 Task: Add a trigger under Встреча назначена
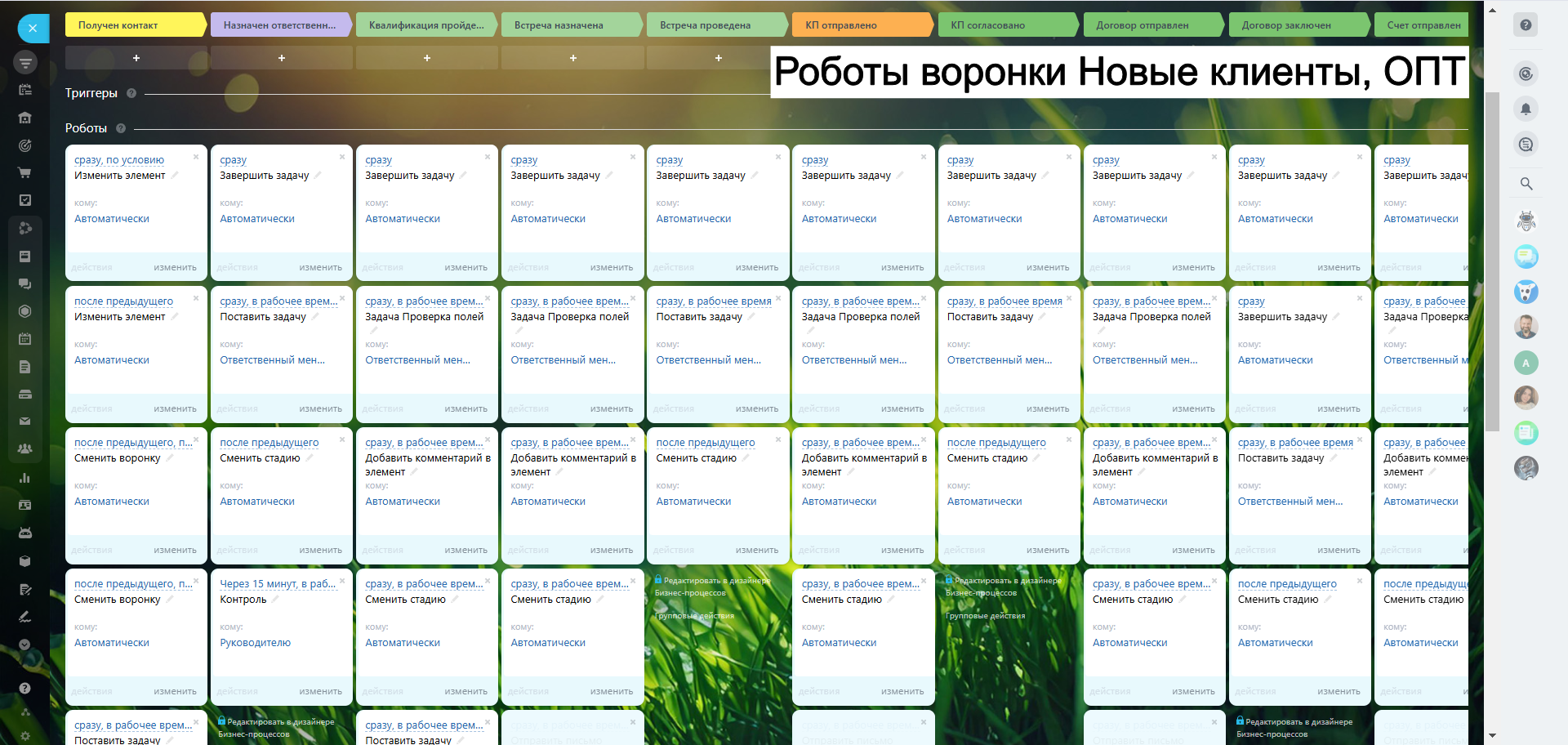point(572,58)
